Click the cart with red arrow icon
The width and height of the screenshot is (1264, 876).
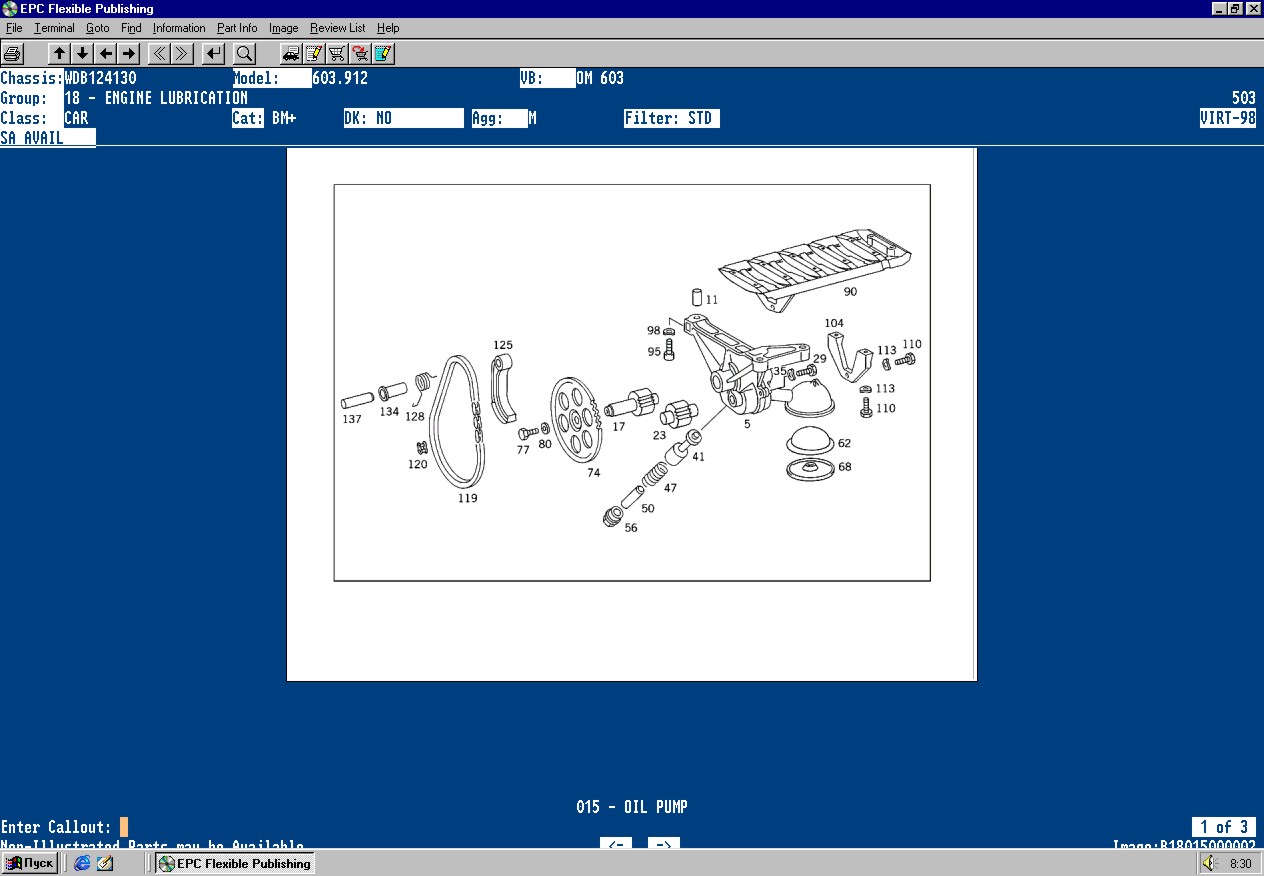tap(360, 53)
